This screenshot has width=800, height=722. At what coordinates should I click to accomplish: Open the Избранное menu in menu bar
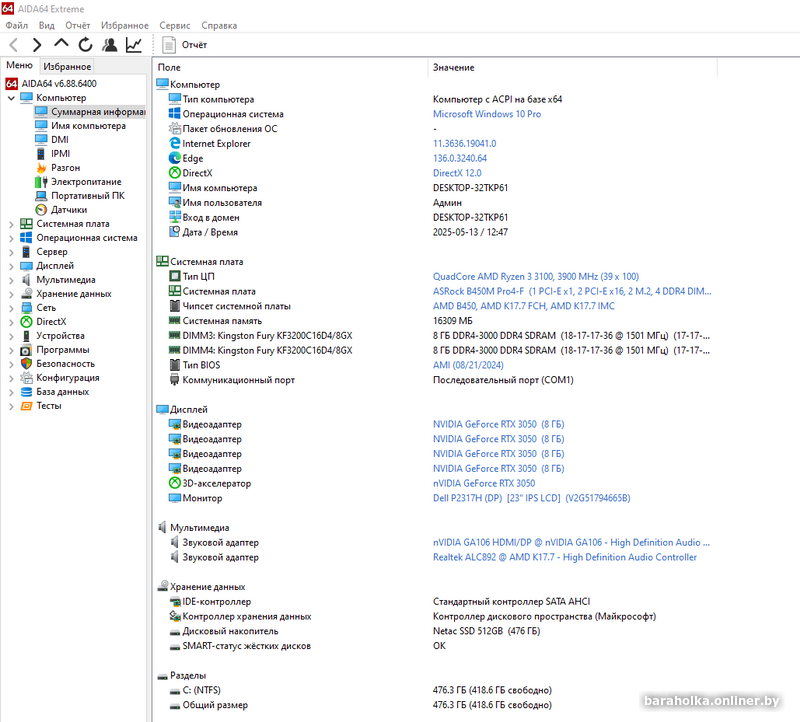pos(124,26)
